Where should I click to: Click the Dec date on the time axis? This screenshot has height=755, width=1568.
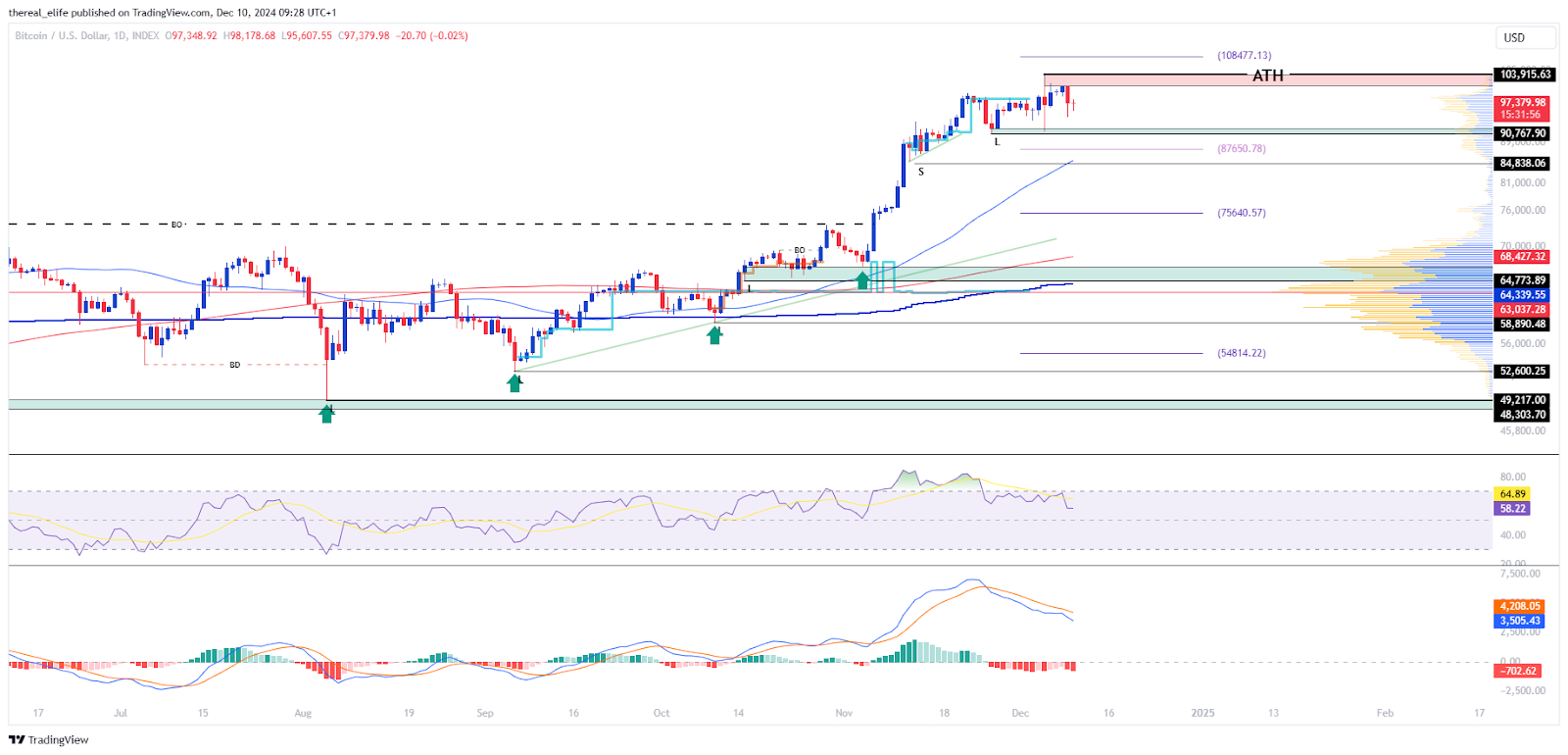pyautogui.click(x=1020, y=713)
